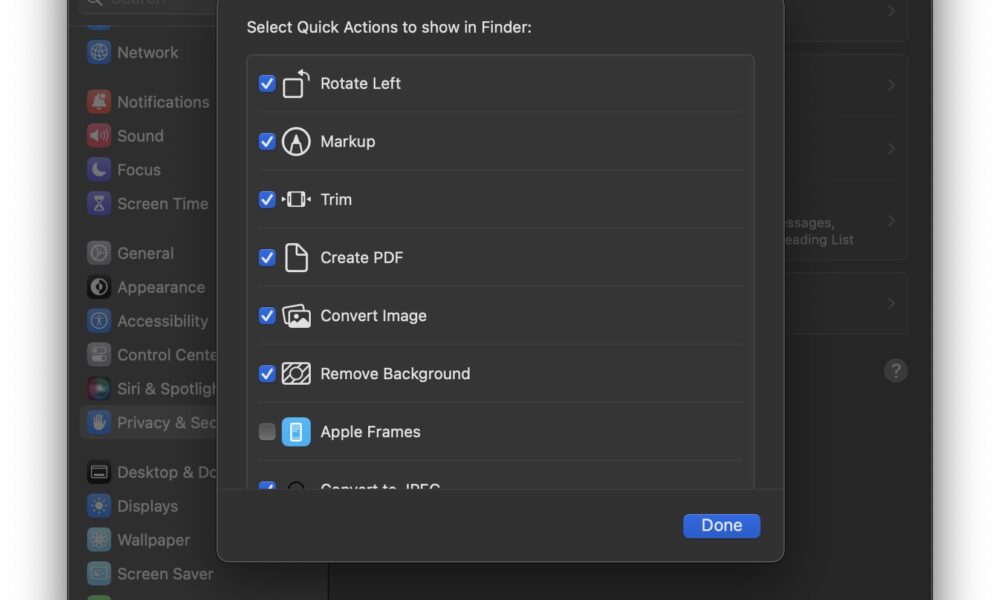The height and width of the screenshot is (600, 1000).
Task: Select the Create PDF row label
Action: click(x=362, y=258)
